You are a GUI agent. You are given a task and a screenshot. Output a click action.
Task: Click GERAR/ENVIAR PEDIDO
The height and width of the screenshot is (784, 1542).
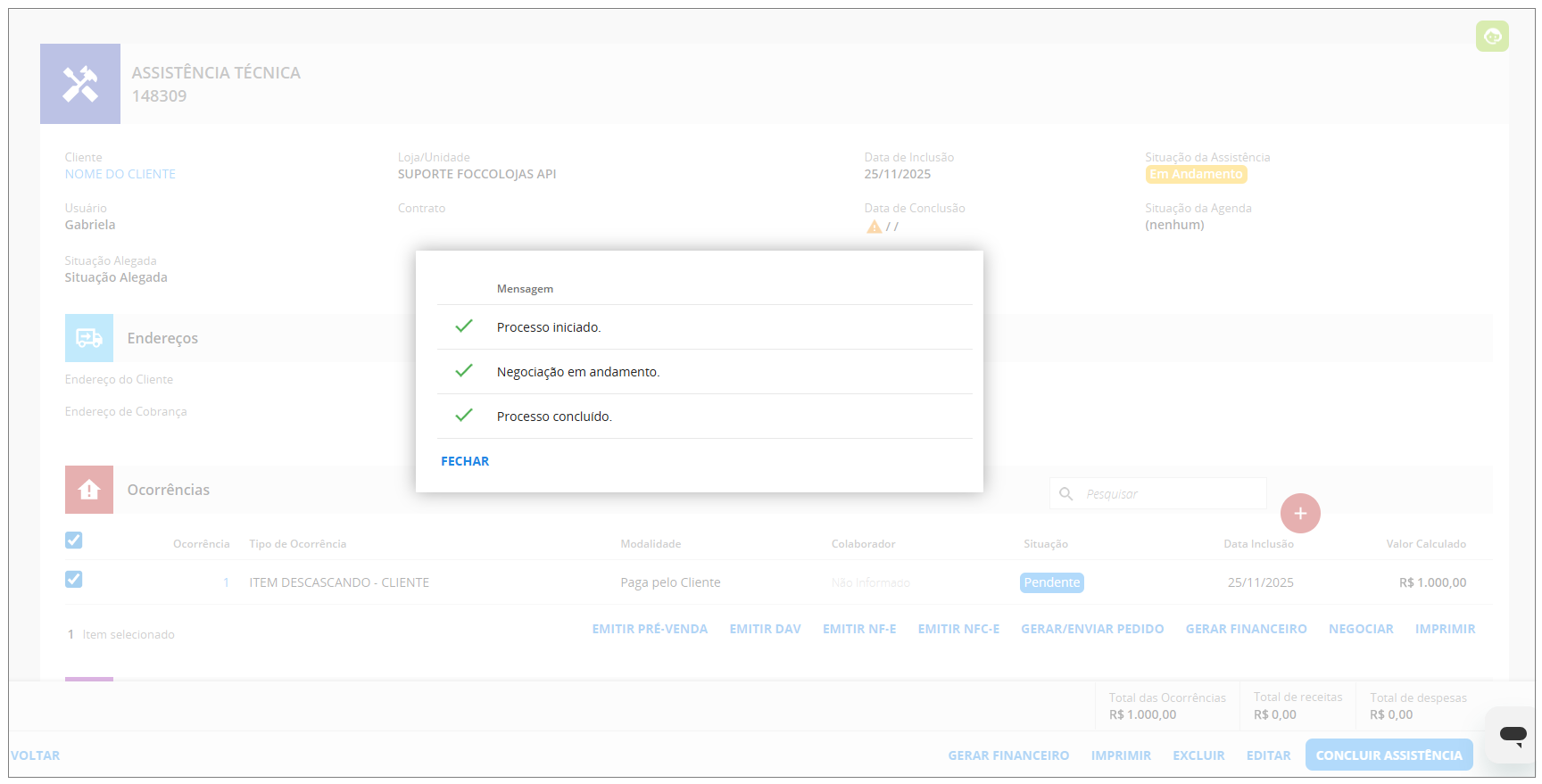pos(1092,629)
